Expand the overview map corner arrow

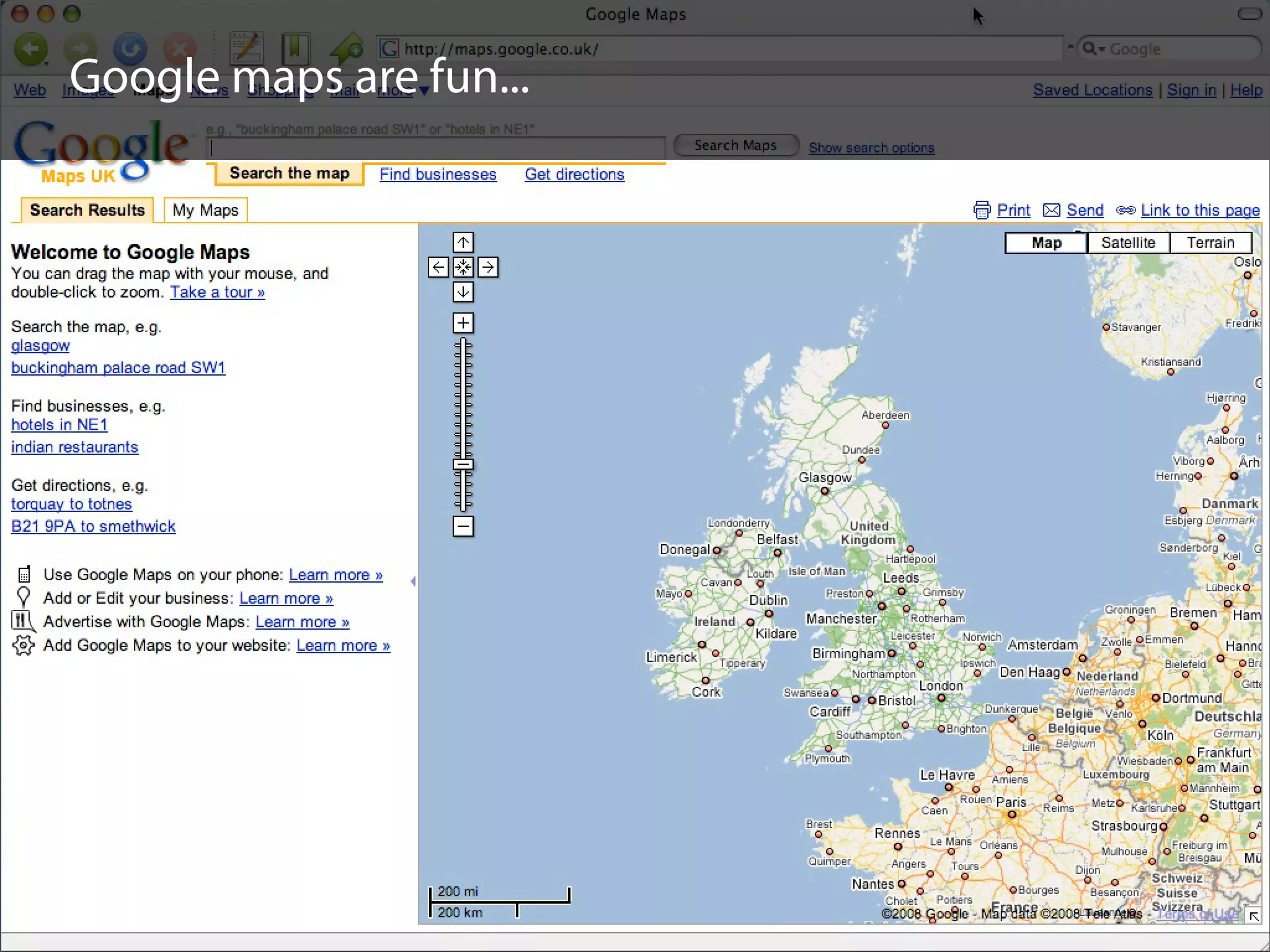[x=1253, y=916]
